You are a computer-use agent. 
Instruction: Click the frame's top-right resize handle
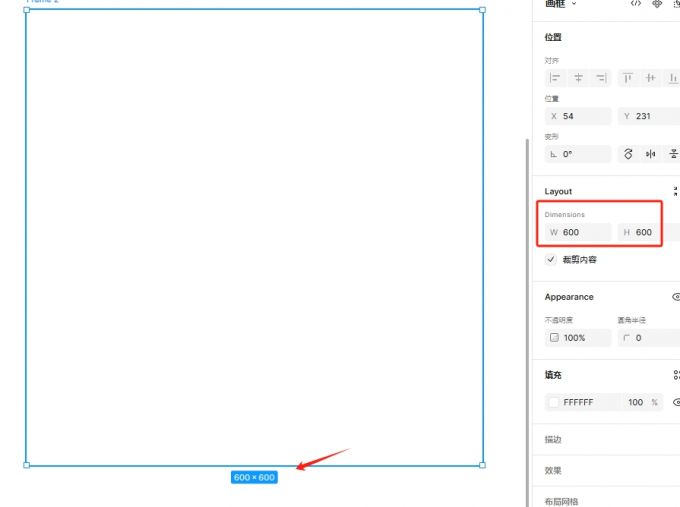[482, 10]
